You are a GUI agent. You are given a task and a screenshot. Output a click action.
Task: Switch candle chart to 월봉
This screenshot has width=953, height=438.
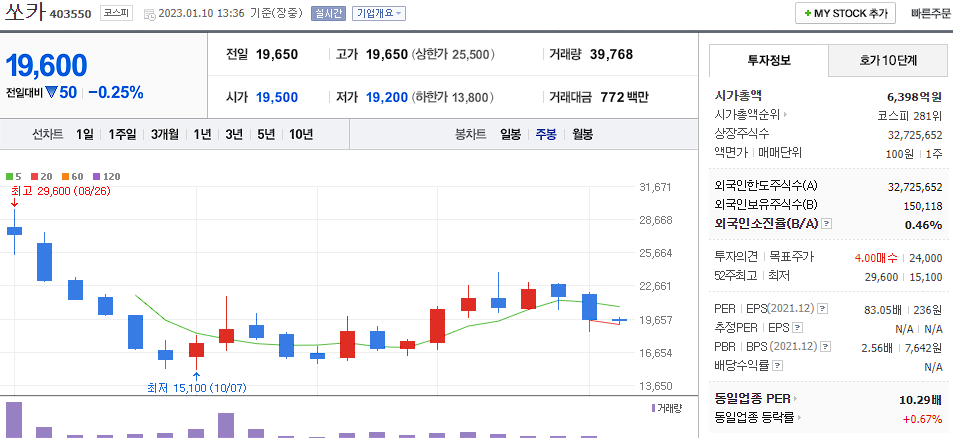582,134
